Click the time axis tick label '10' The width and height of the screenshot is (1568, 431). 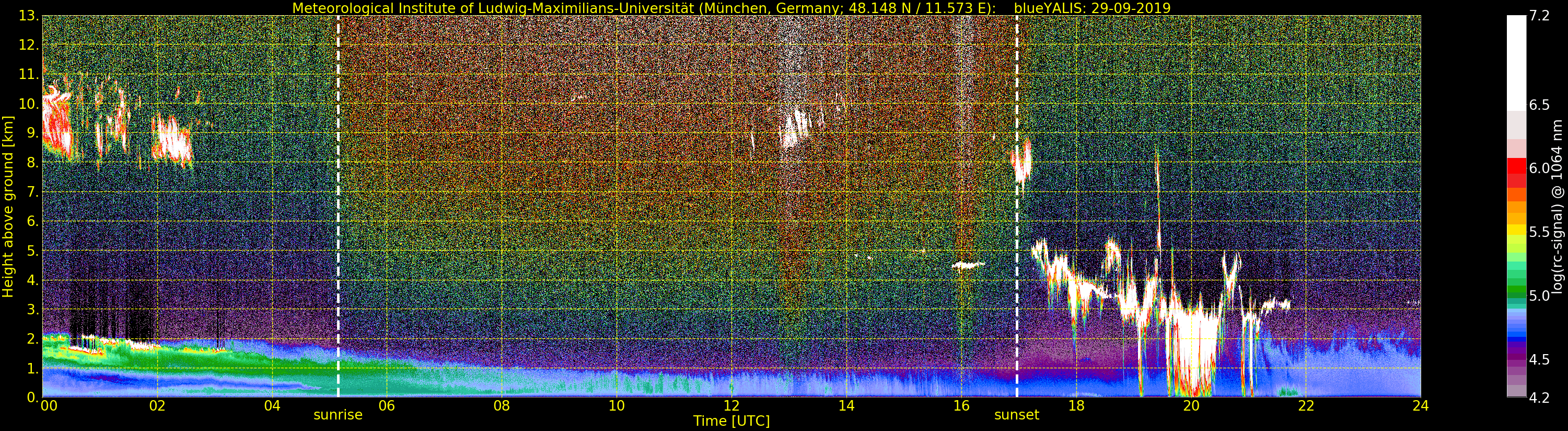617,405
